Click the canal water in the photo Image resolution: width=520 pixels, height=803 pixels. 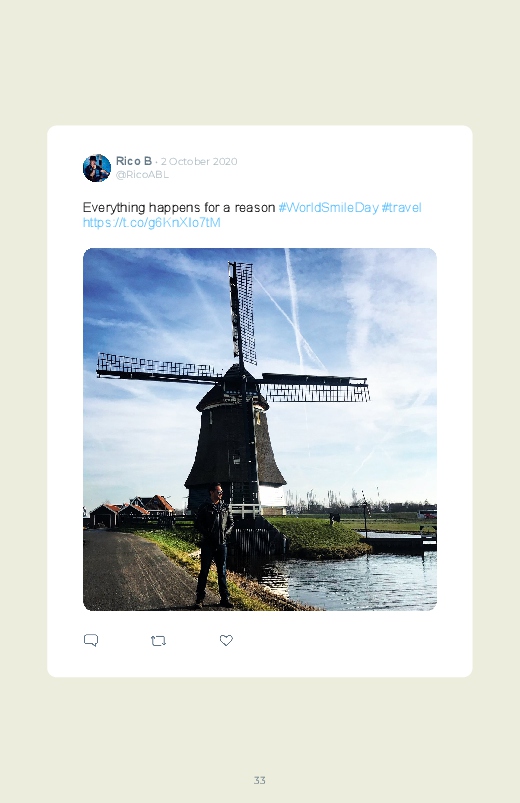click(x=359, y=581)
